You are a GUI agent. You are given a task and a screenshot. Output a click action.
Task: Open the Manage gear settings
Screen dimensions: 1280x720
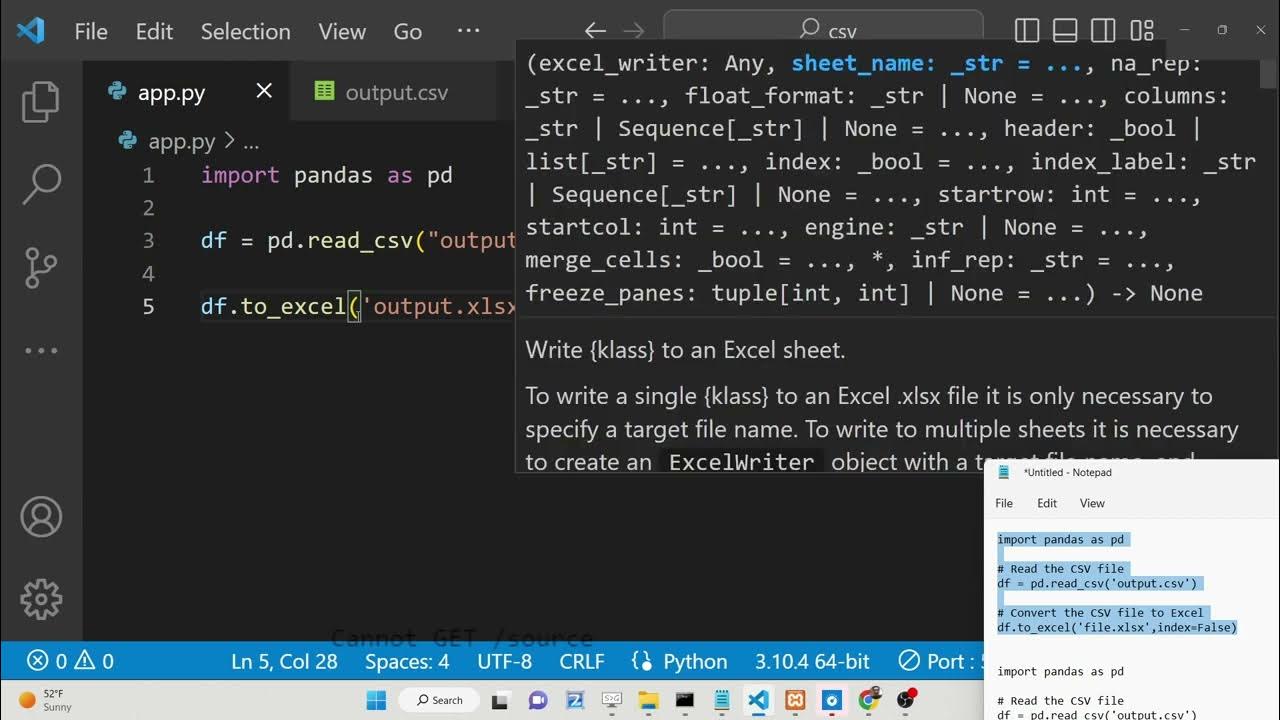pos(41,599)
